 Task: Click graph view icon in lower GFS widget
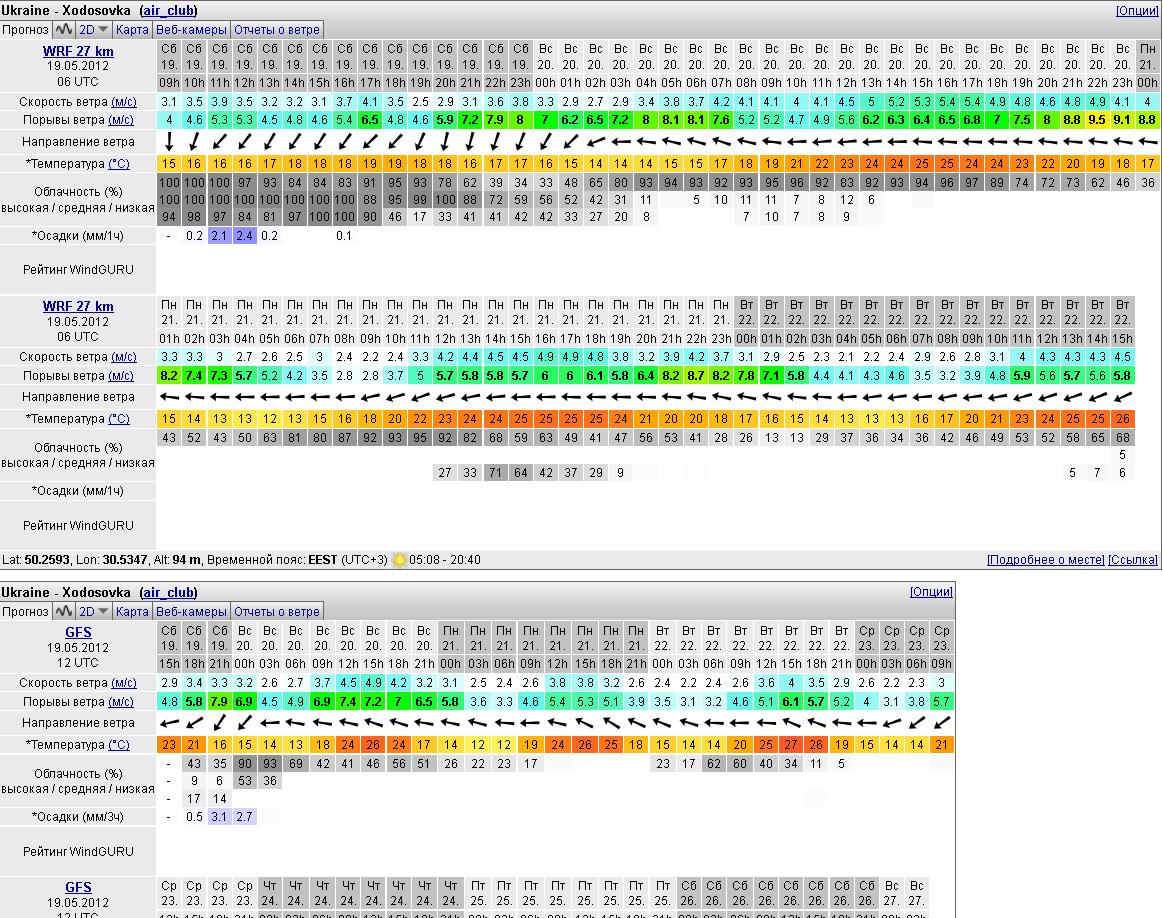pos(64,611)
